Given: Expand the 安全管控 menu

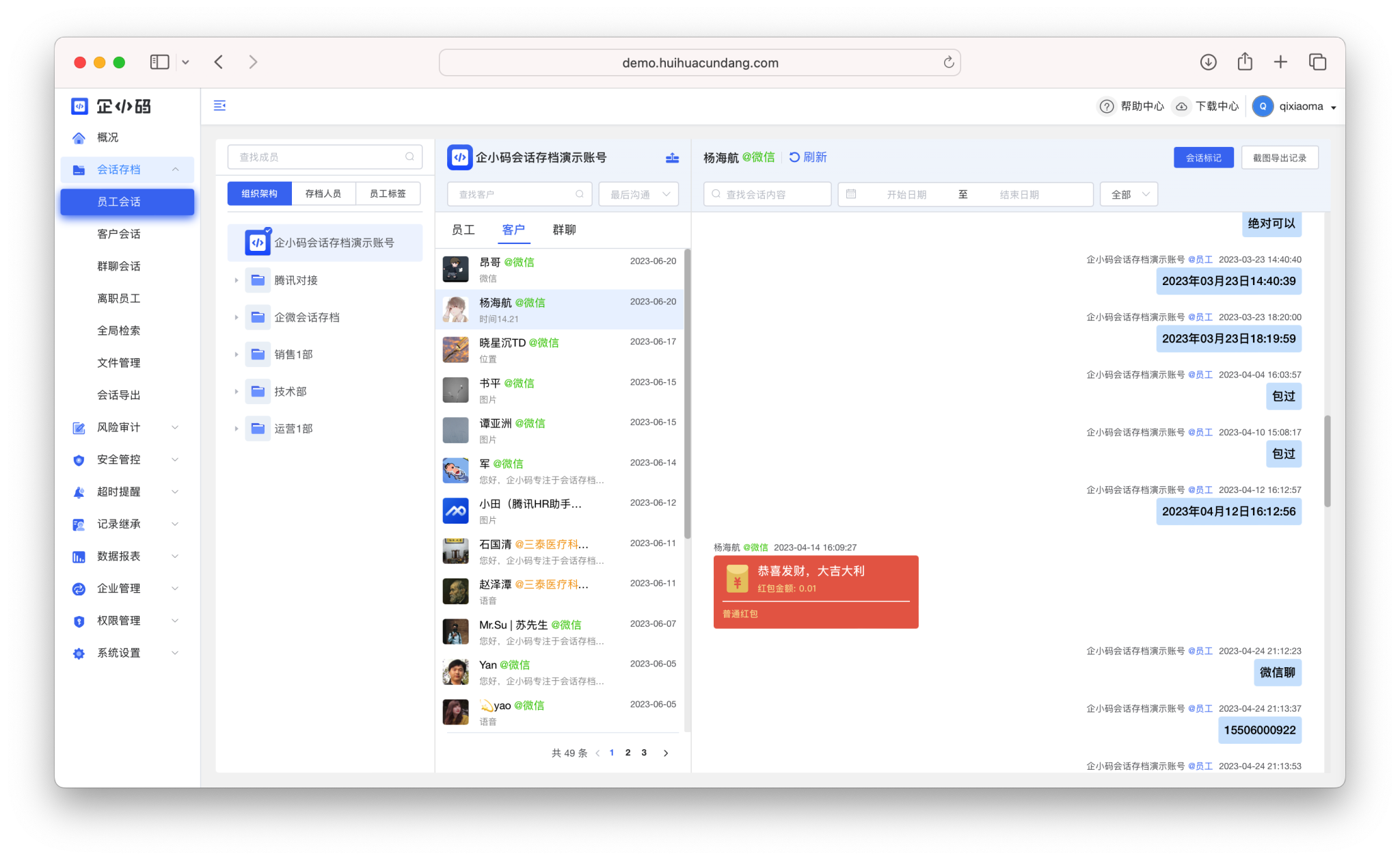Looking at the screenshot, I should coord(176,459).
